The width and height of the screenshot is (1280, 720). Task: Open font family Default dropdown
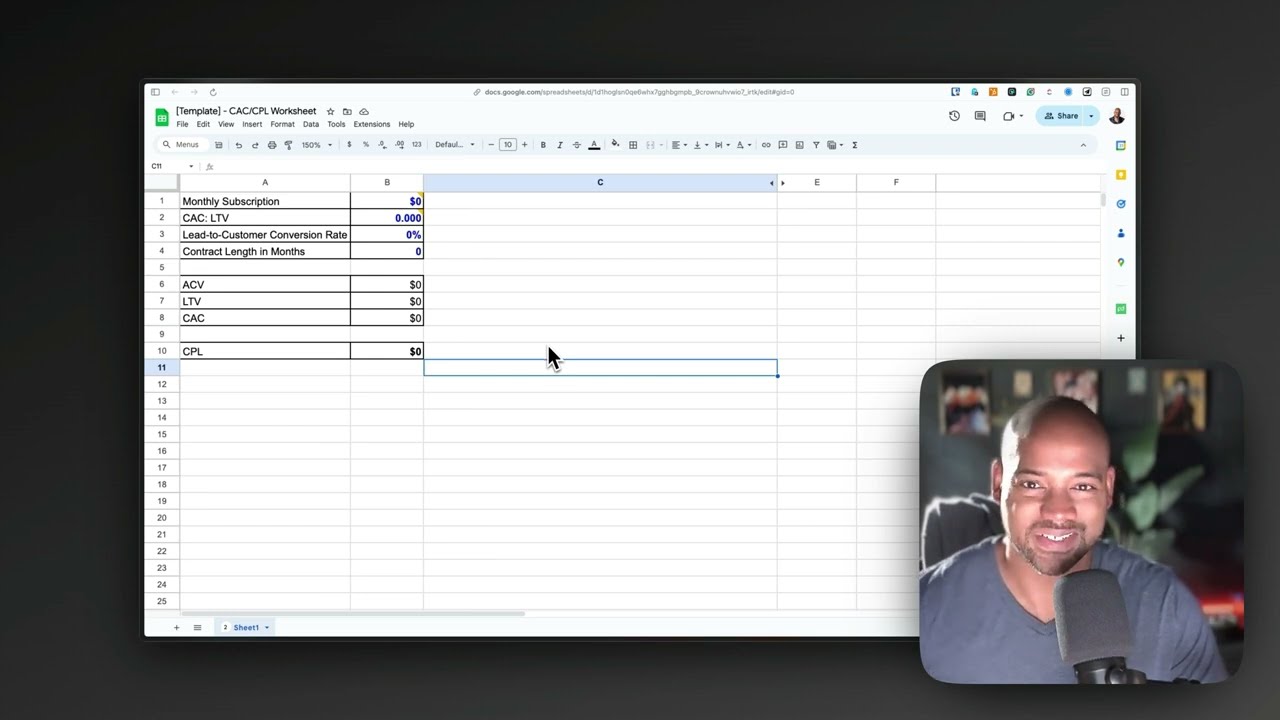click(455, 145)
